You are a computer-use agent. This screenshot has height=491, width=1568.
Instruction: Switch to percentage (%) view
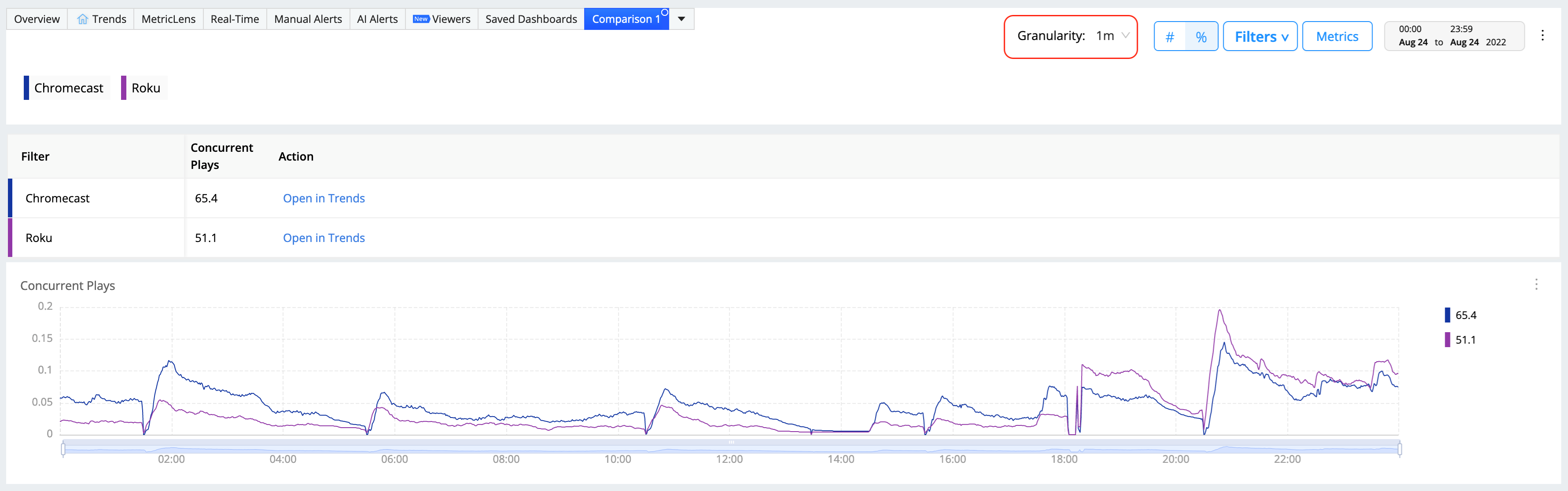click(x=1201, y=37)
